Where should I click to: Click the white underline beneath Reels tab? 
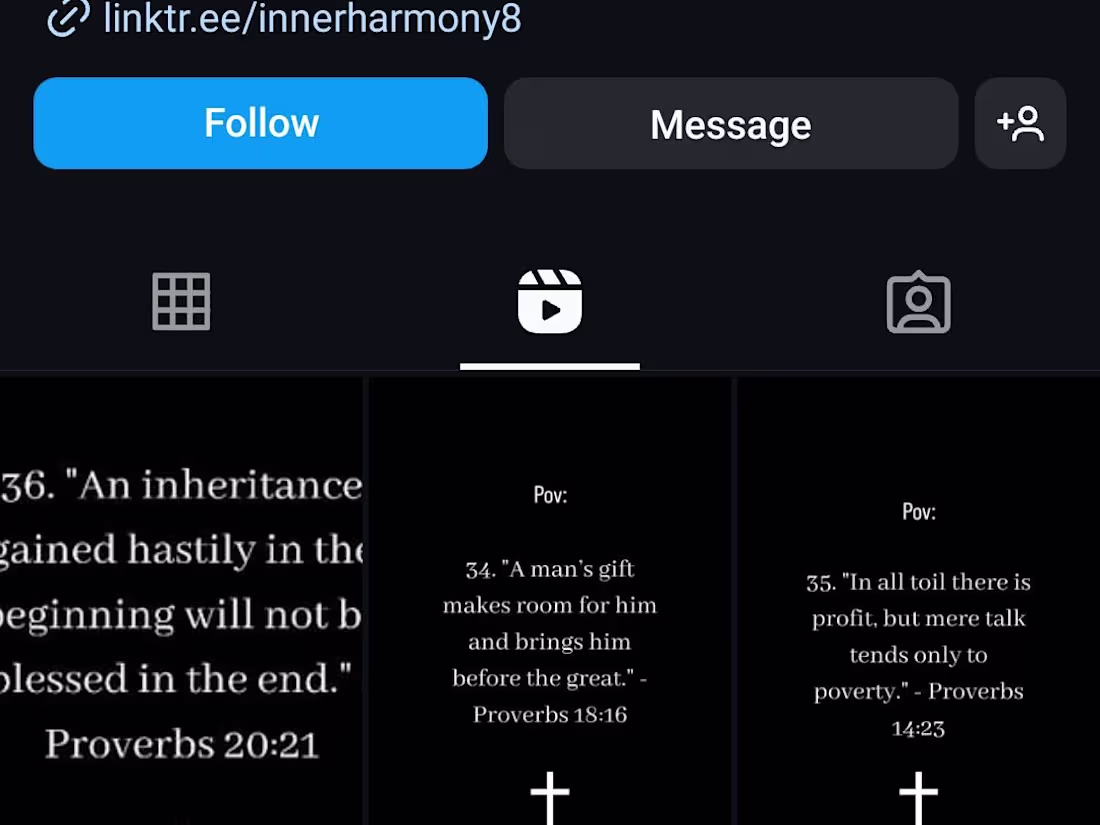coord(550,366)
